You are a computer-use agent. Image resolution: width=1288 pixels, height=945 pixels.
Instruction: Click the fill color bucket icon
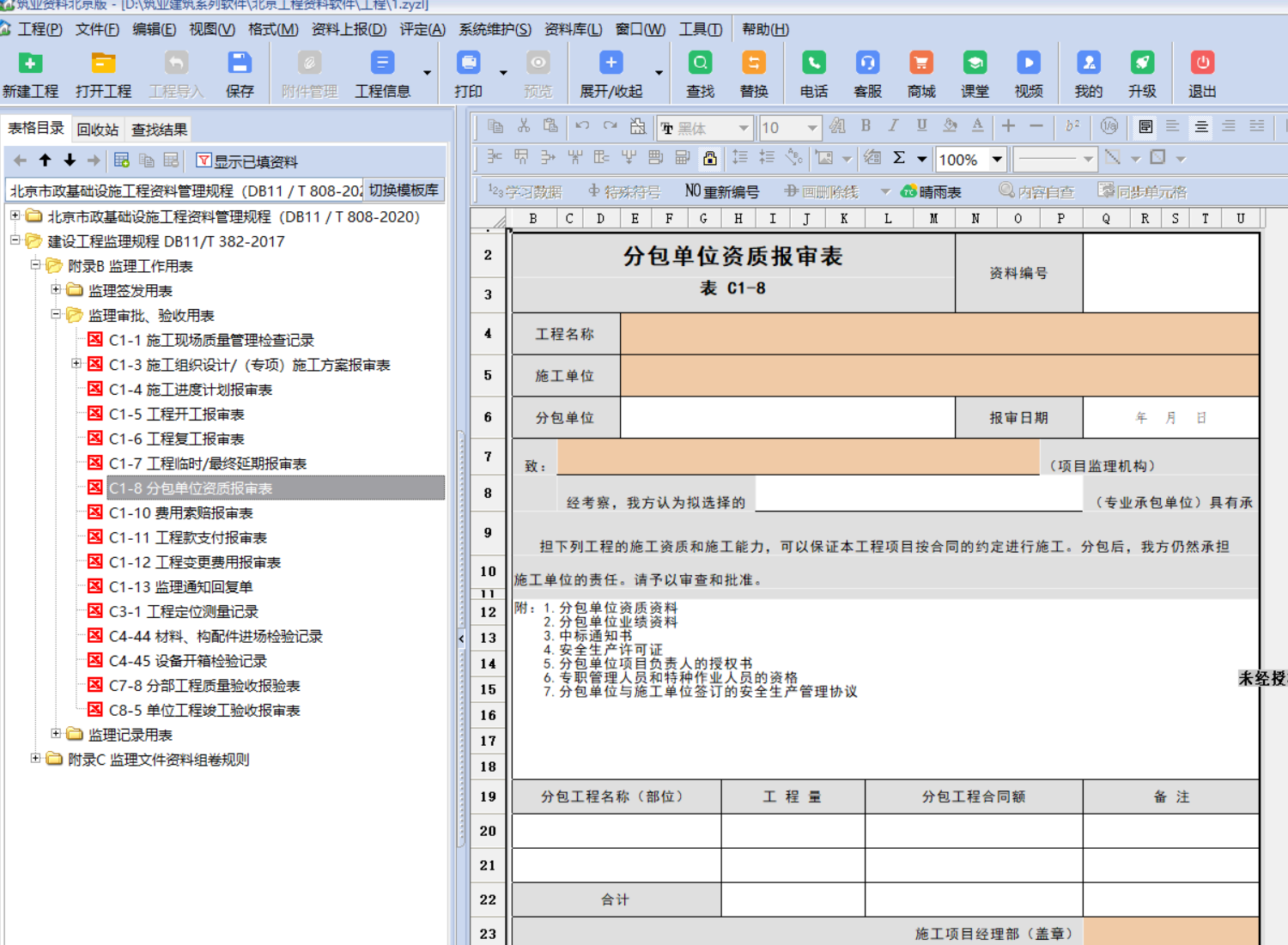(x=950, y=126)
